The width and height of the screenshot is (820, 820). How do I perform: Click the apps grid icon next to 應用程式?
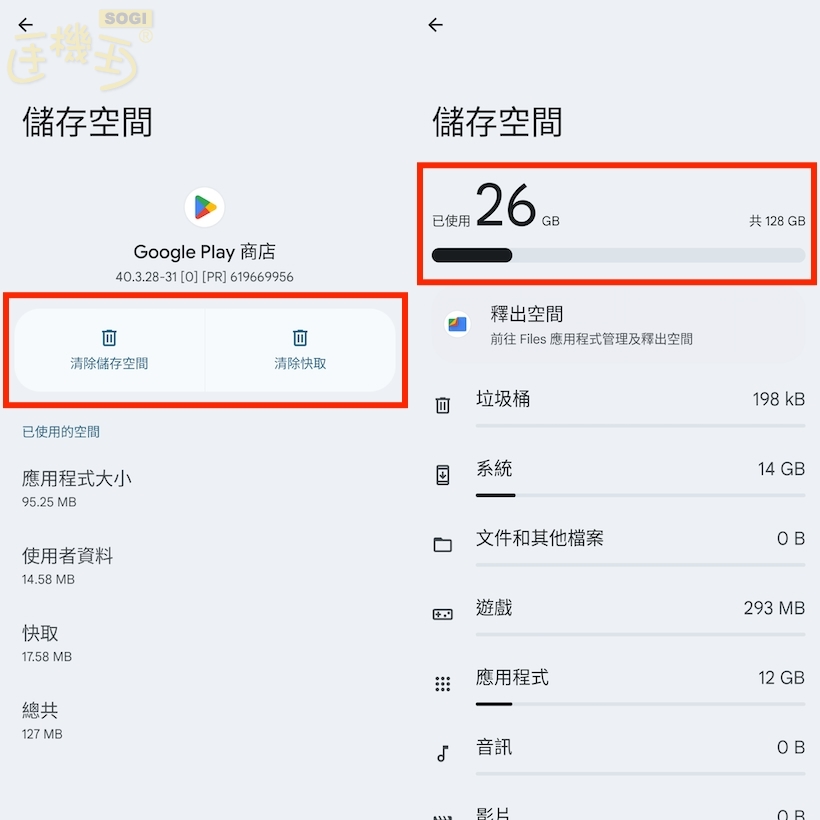pyautogui.click(x=443, y=682)
